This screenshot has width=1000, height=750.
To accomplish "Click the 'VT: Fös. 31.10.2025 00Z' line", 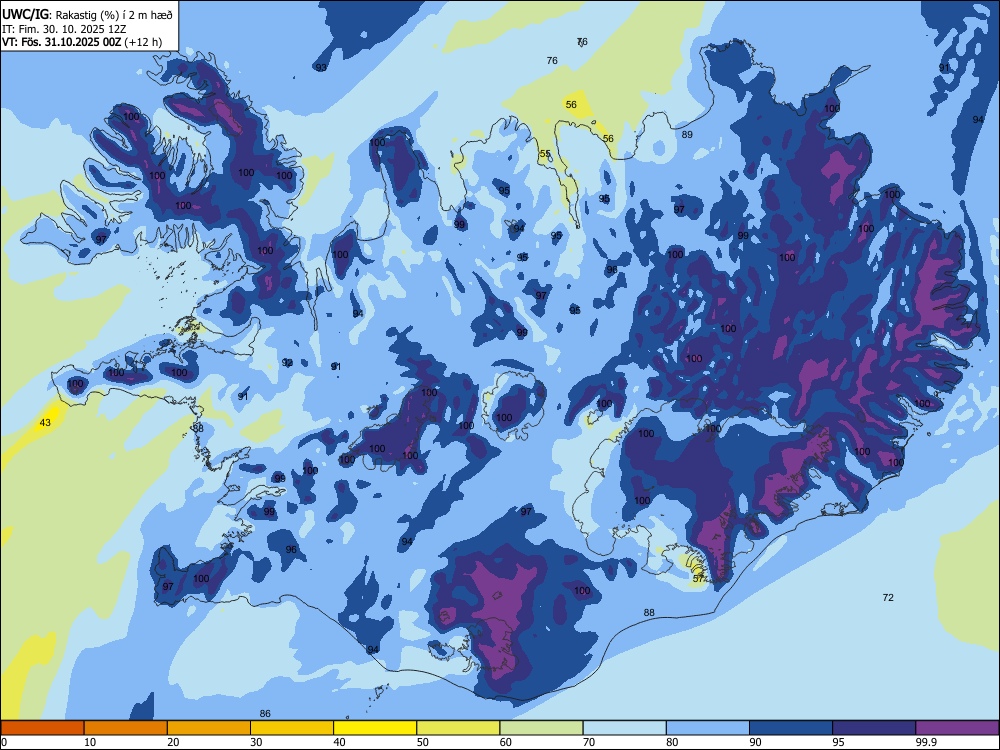I will [x=61, y=42].
